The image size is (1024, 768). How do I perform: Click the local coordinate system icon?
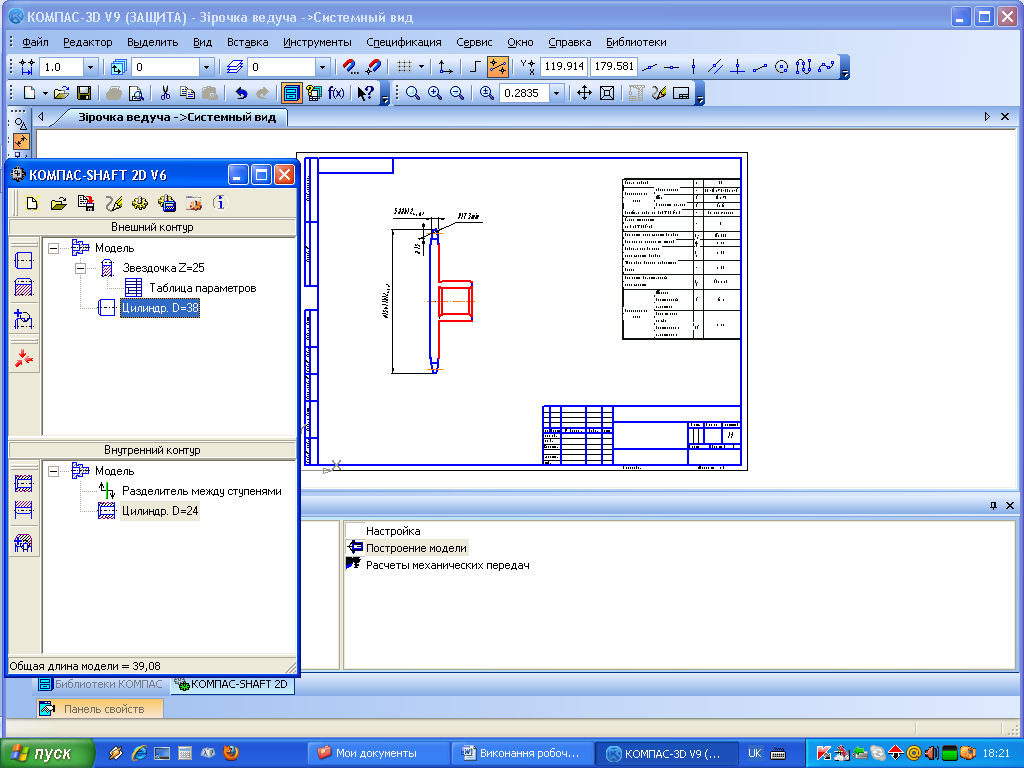(445, 67)
